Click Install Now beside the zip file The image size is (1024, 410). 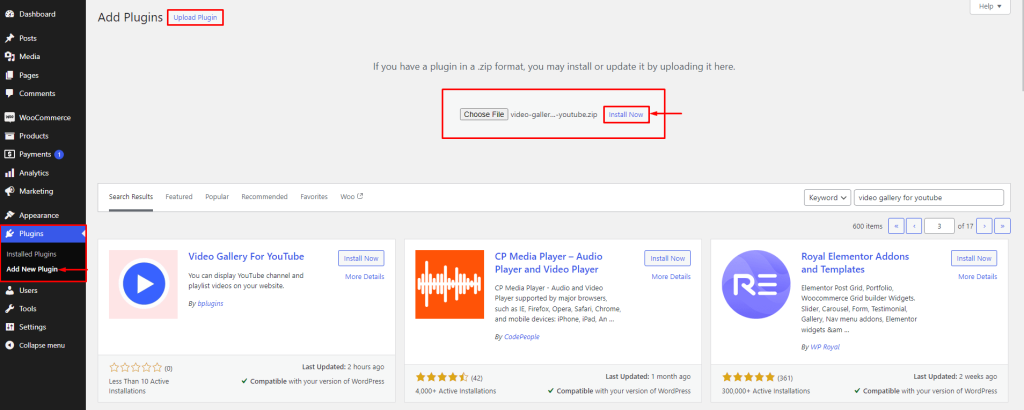626,114
